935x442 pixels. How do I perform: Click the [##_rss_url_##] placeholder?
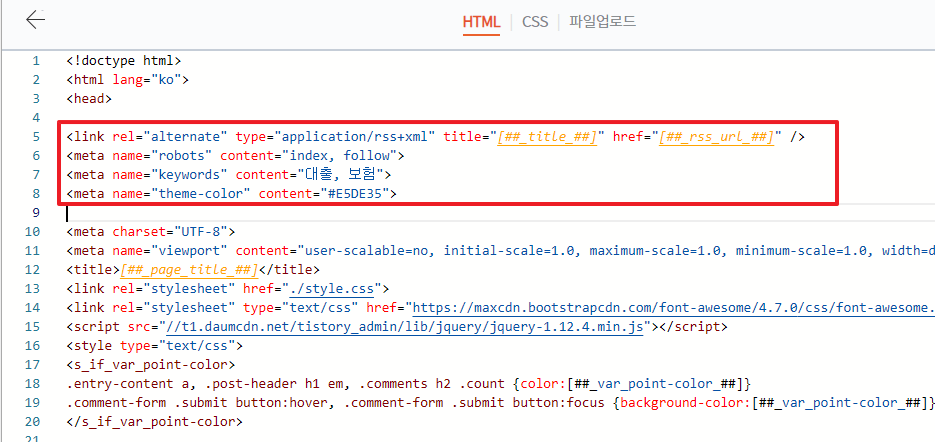[716, 137]
